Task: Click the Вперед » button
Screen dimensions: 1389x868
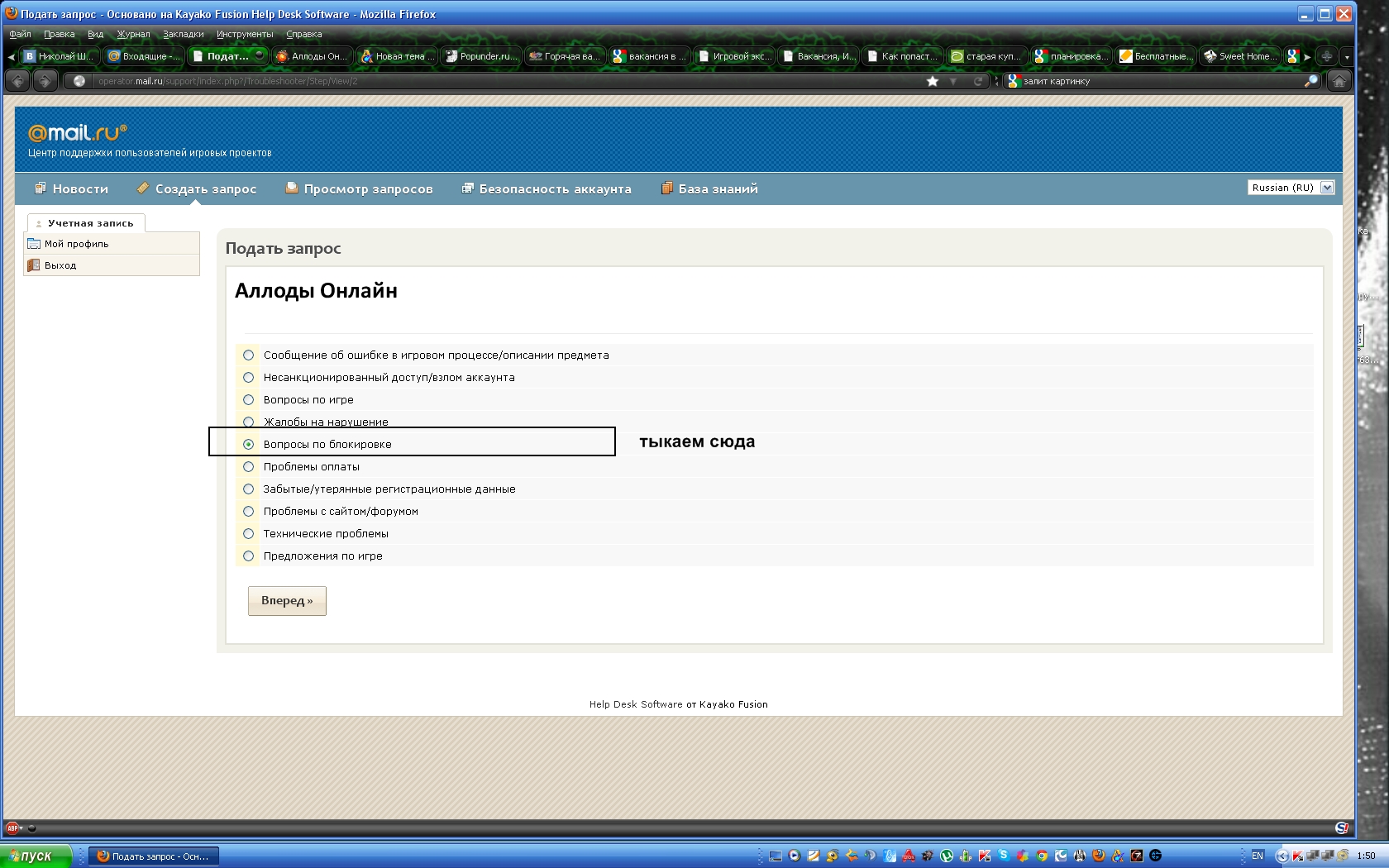Action: point(287,601)
